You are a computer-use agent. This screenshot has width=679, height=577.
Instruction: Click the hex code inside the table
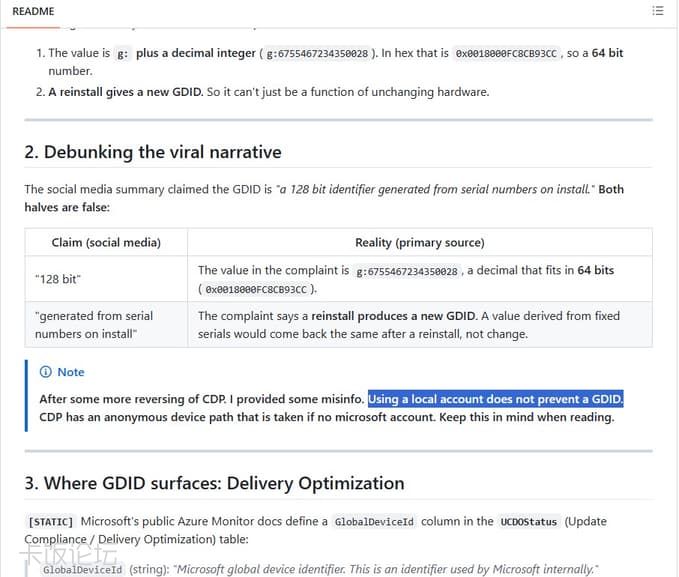[256, 289]
